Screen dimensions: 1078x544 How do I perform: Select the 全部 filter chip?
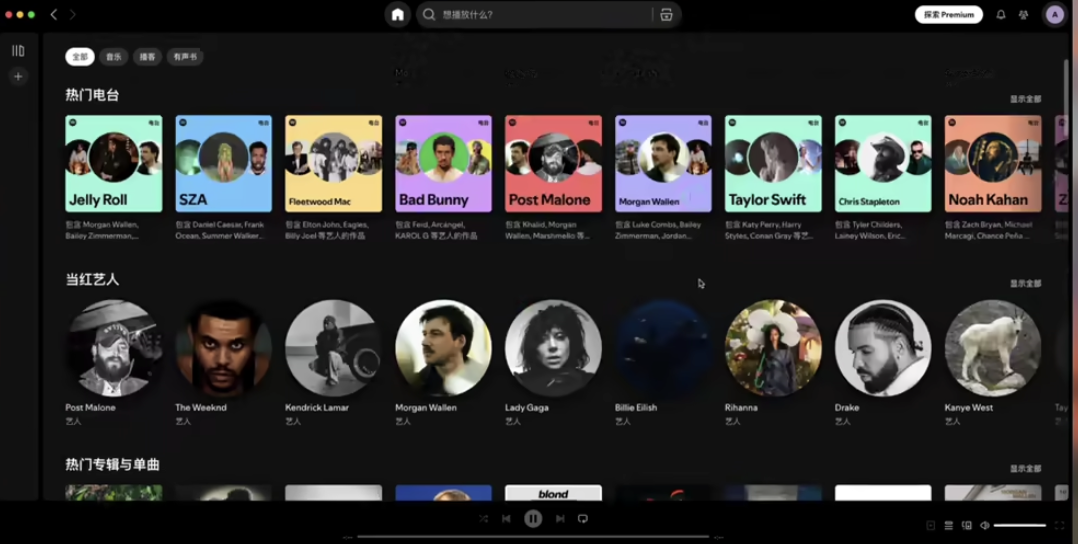80,56
